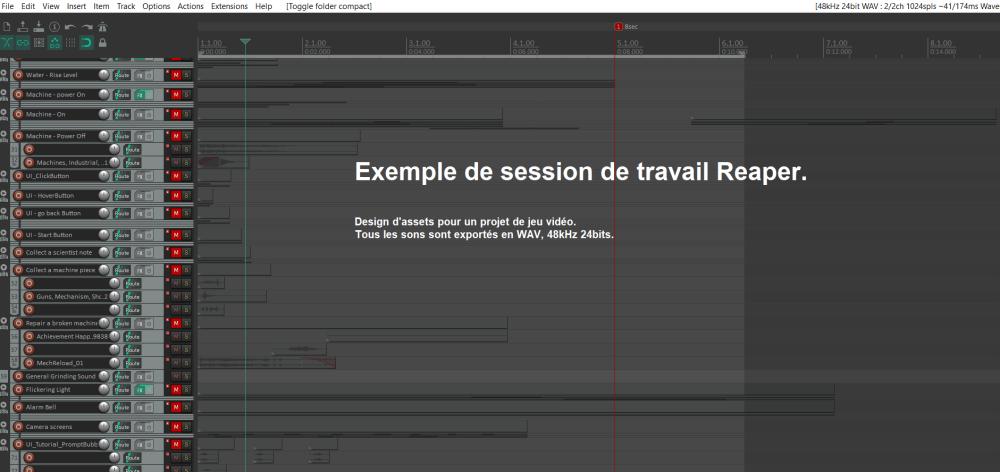Toggle auto-crossfade toolbar icon
1000x472 pixels.
pyautogui.click(x=7, y=43)
